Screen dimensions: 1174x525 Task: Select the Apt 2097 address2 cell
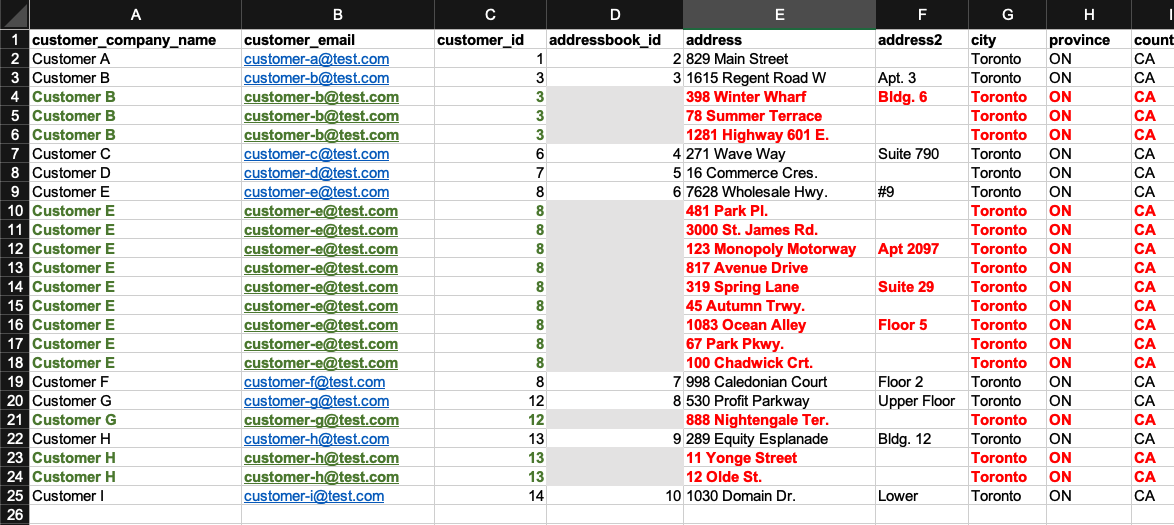tap(922, 249)
